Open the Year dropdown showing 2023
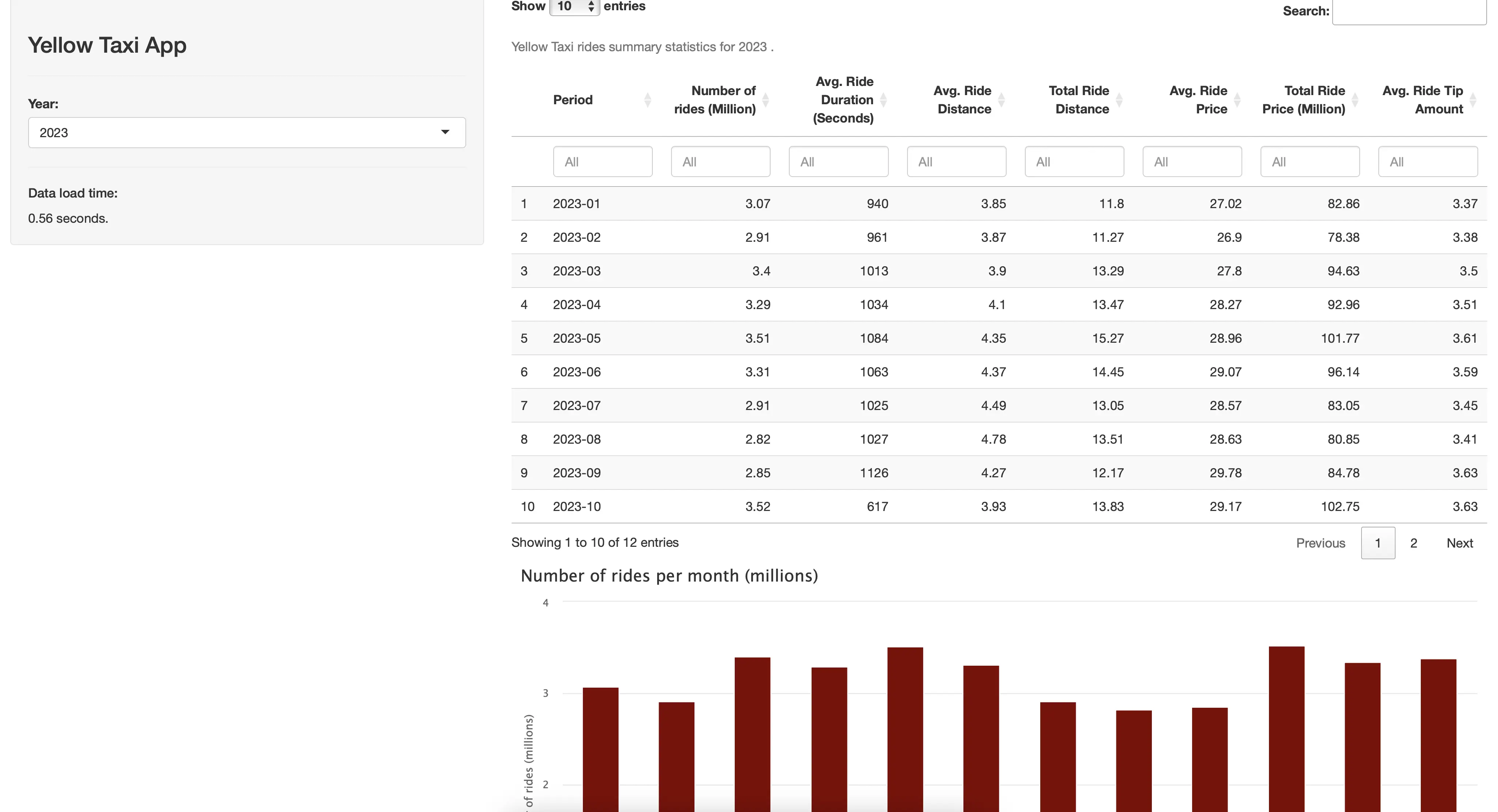 (x=247, y=132)
